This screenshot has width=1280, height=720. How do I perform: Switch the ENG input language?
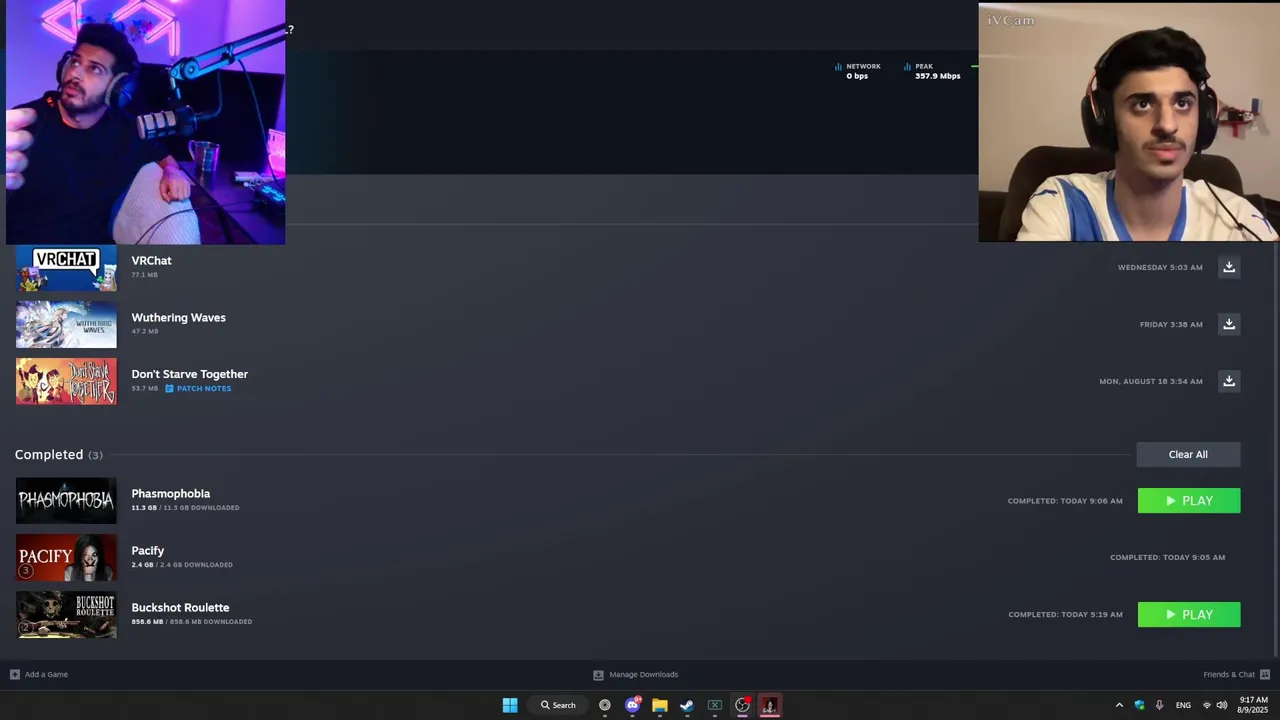(1183, 705)
